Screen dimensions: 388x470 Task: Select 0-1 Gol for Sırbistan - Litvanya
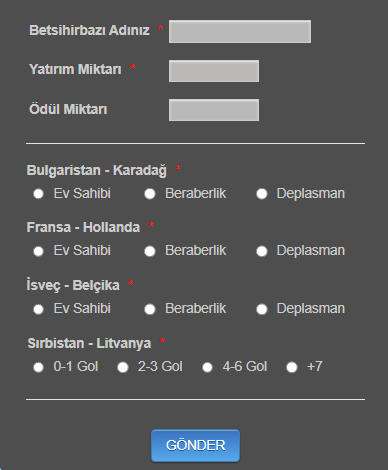pyautogui.click(x=38, y=367)
